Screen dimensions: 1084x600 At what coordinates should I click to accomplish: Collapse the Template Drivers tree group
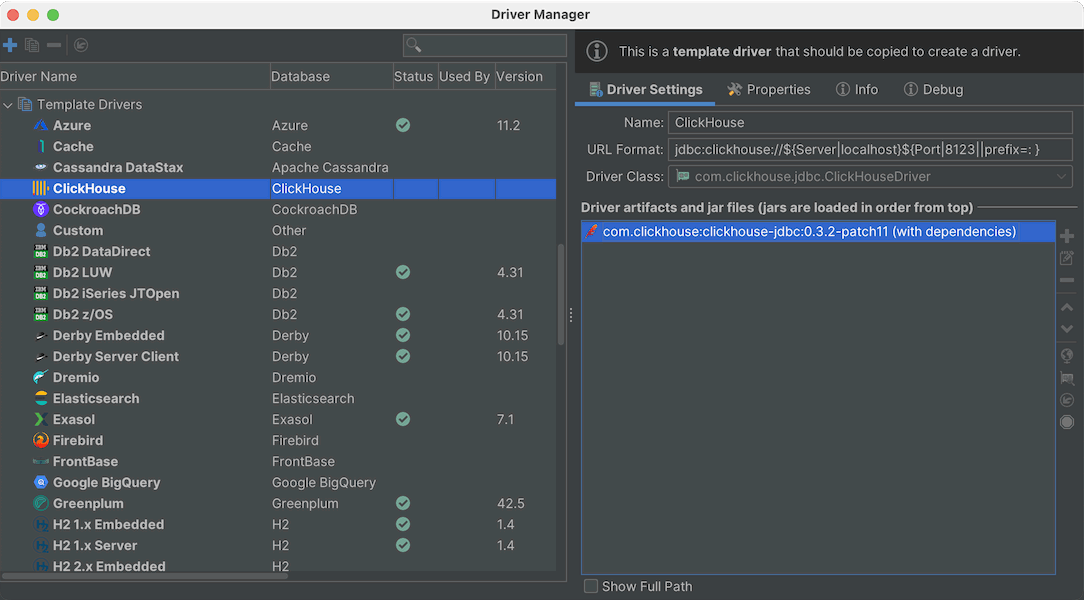pyautogui.click(x=8, y=105)
